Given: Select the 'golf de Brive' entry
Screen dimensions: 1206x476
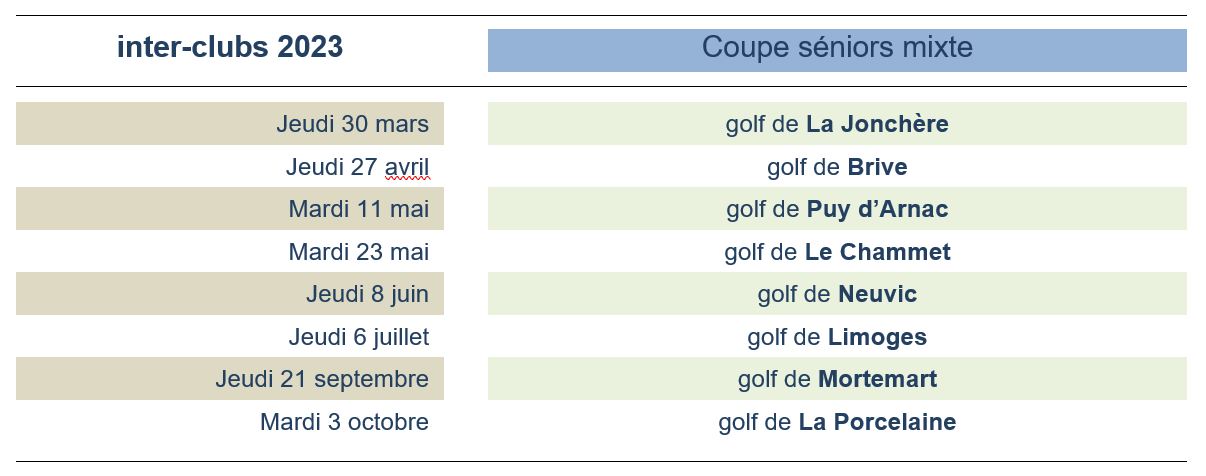Looking at the screenshot, I should tap(837, 167).
